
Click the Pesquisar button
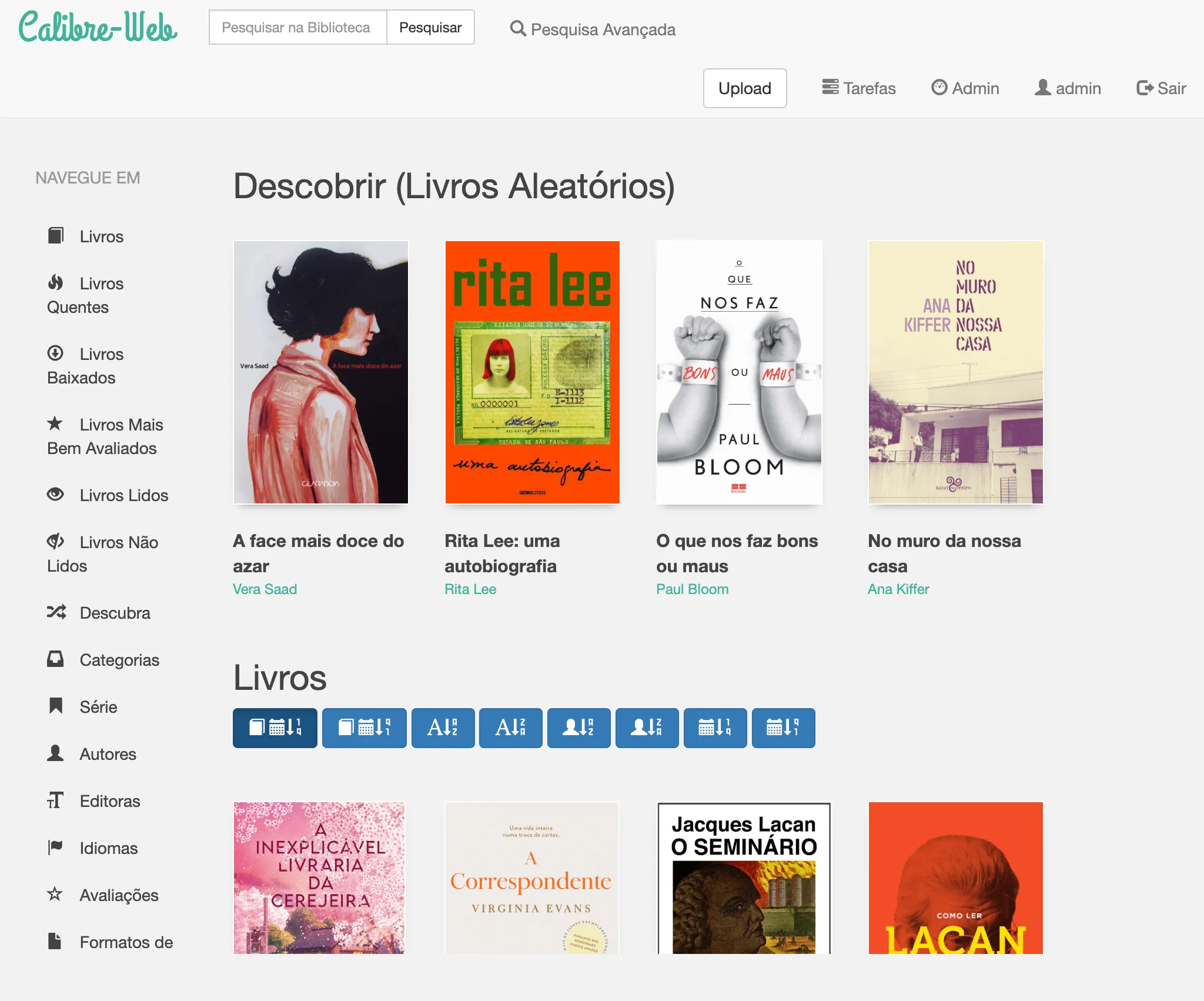click(430, 27)
